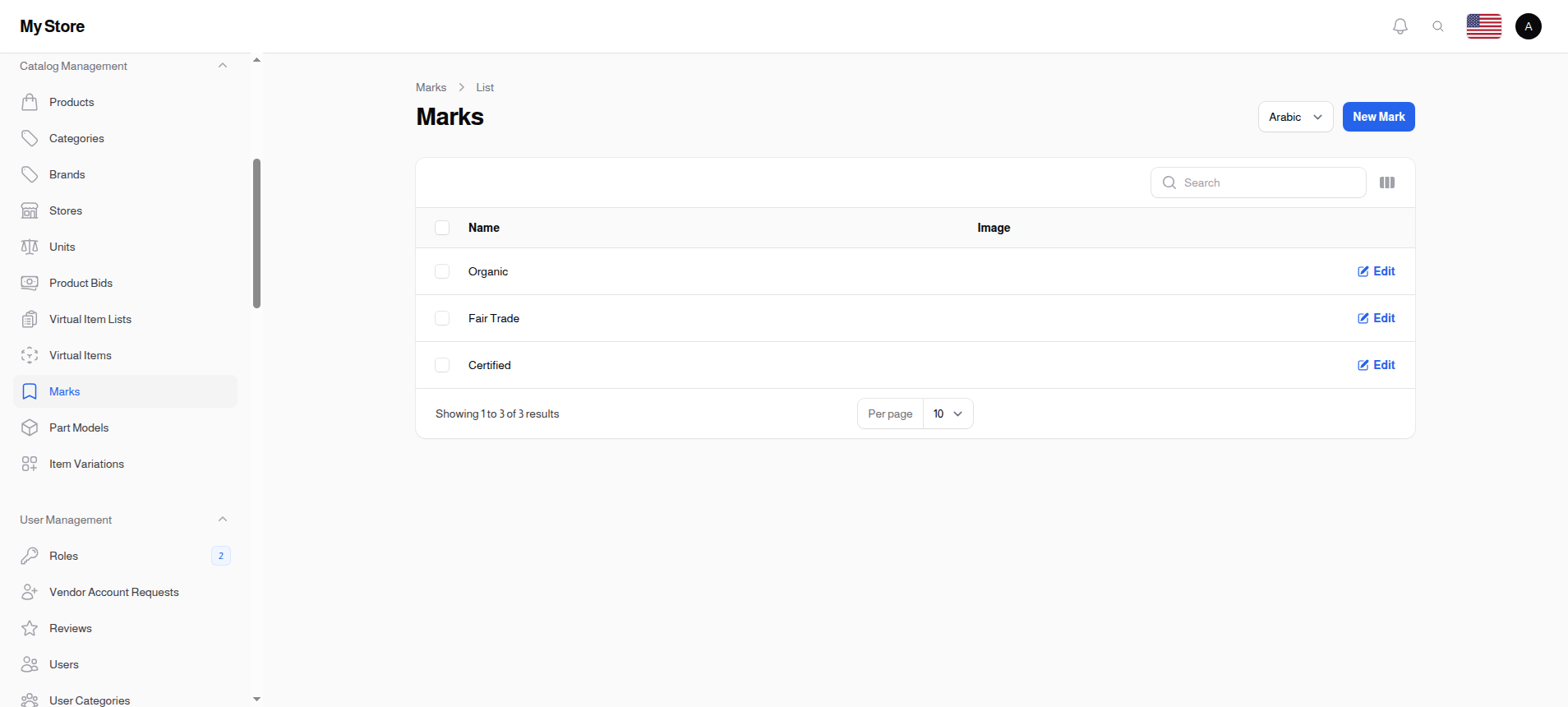Toggle table columns with the columns icon
This screenshot has width=1568, height=707.
point(1387,183)
